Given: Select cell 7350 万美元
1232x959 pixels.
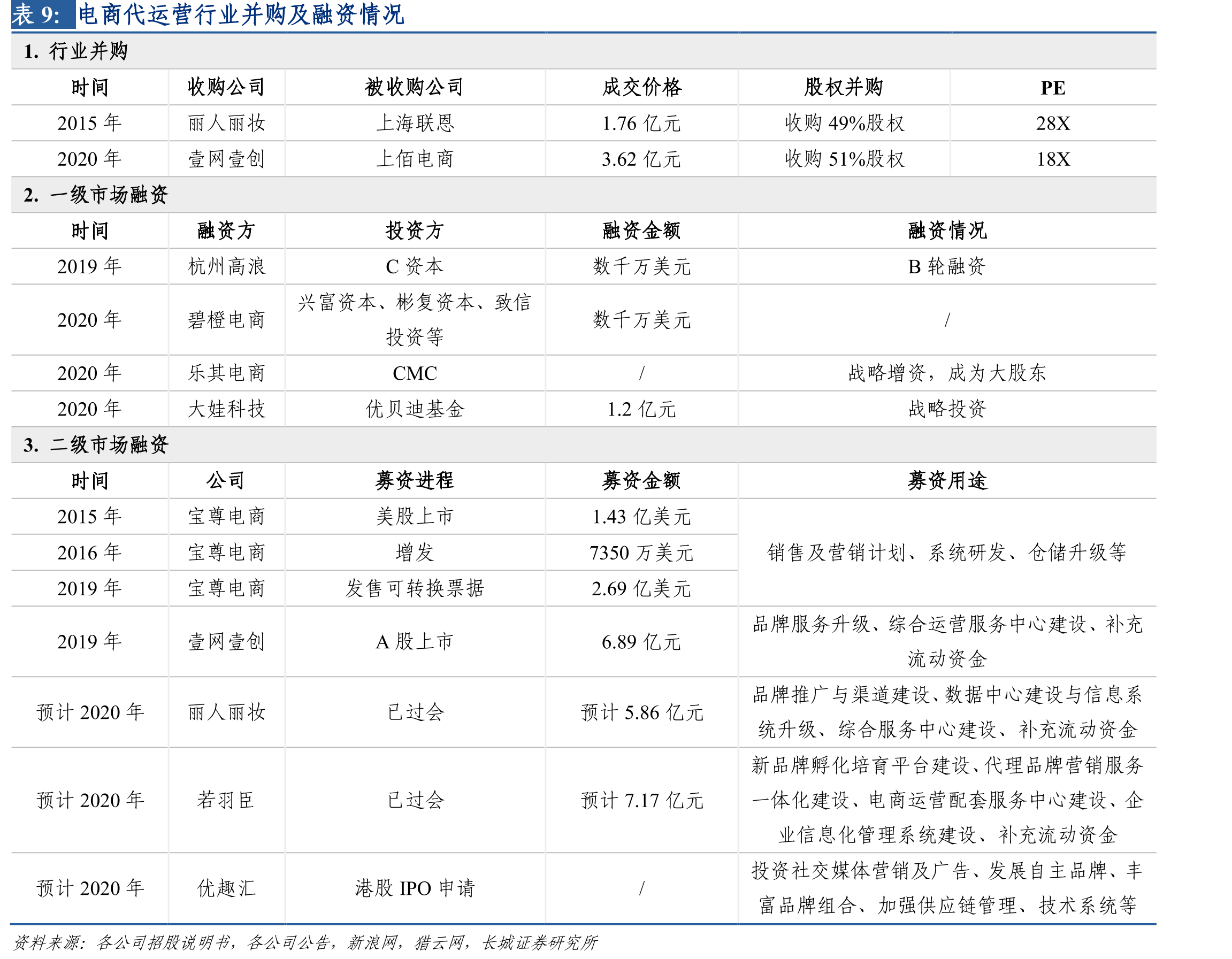Looking at the screenshot, I should 642,553.
